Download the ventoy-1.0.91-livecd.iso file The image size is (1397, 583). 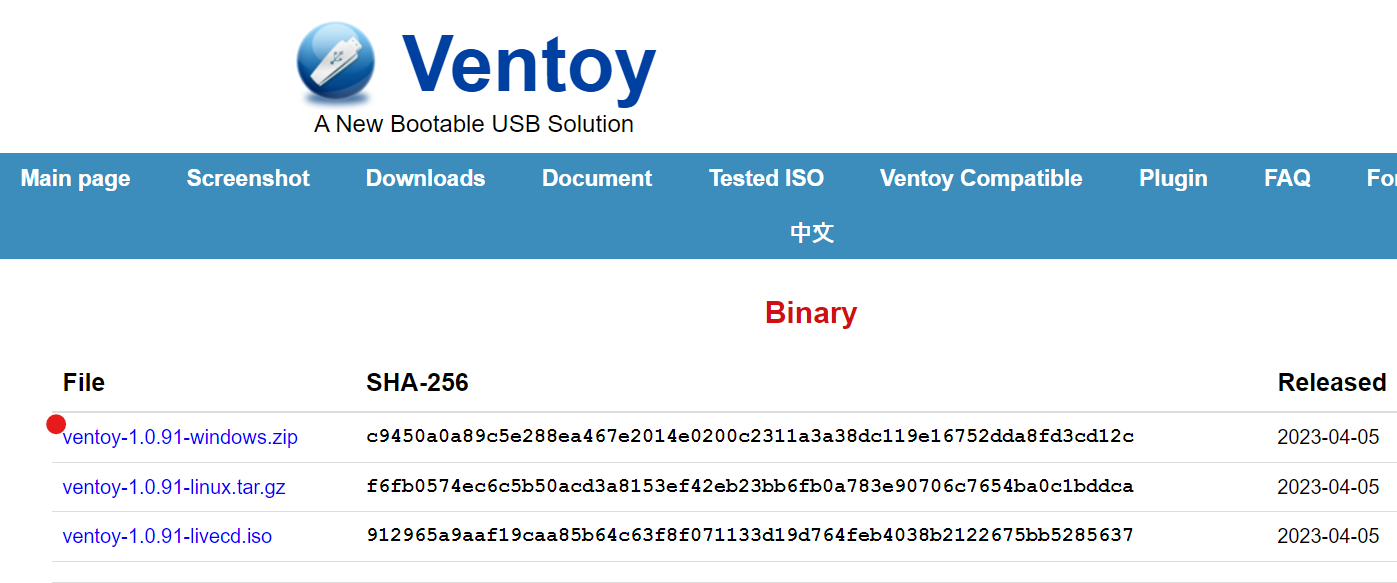click(x=167, y=537)
